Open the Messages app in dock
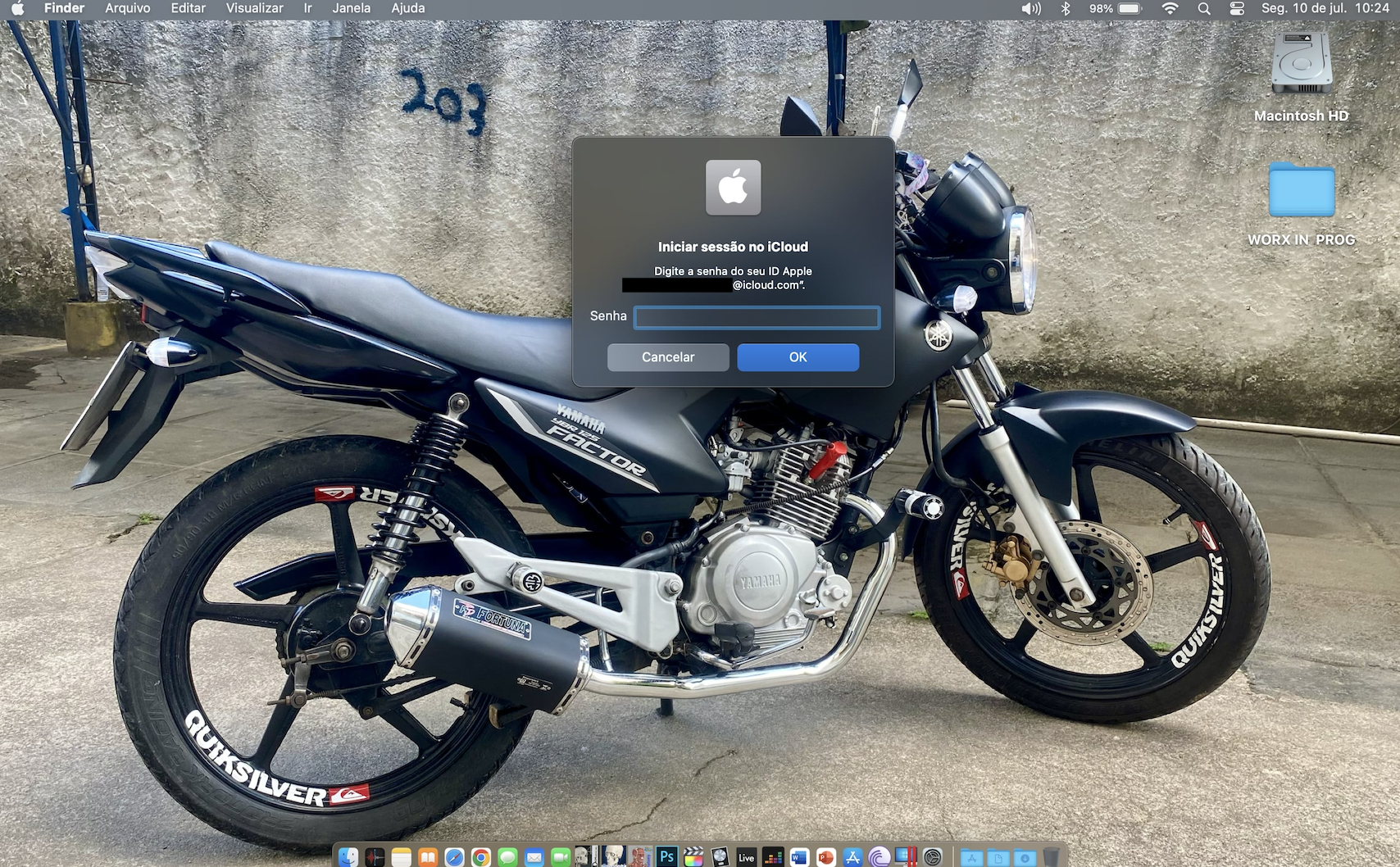 click(507, 857)
